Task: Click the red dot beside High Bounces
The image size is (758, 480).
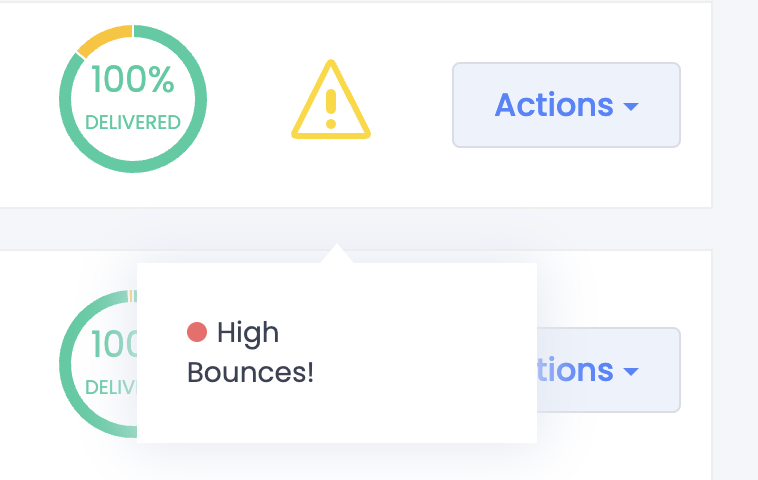Action: click(197, 332)
